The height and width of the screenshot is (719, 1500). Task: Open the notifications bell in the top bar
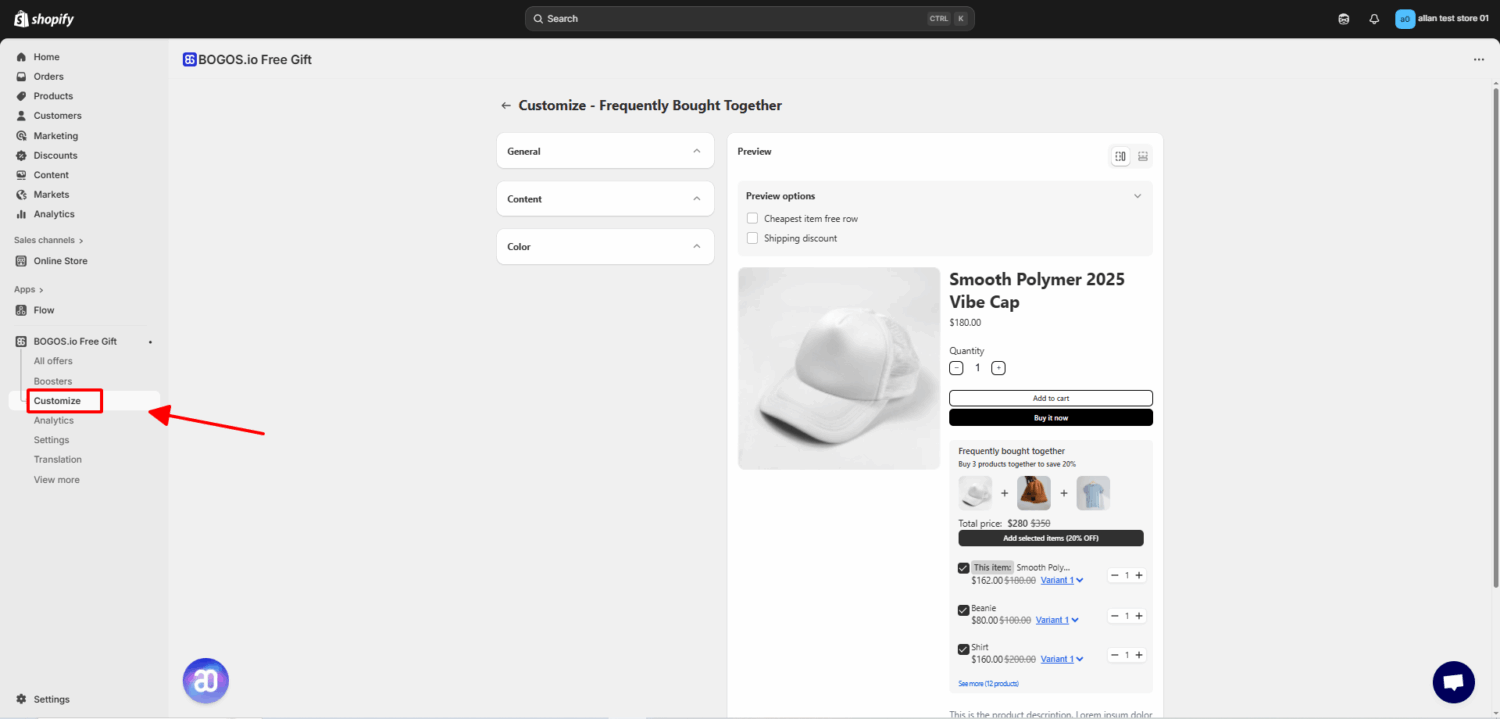[1373, 18]
